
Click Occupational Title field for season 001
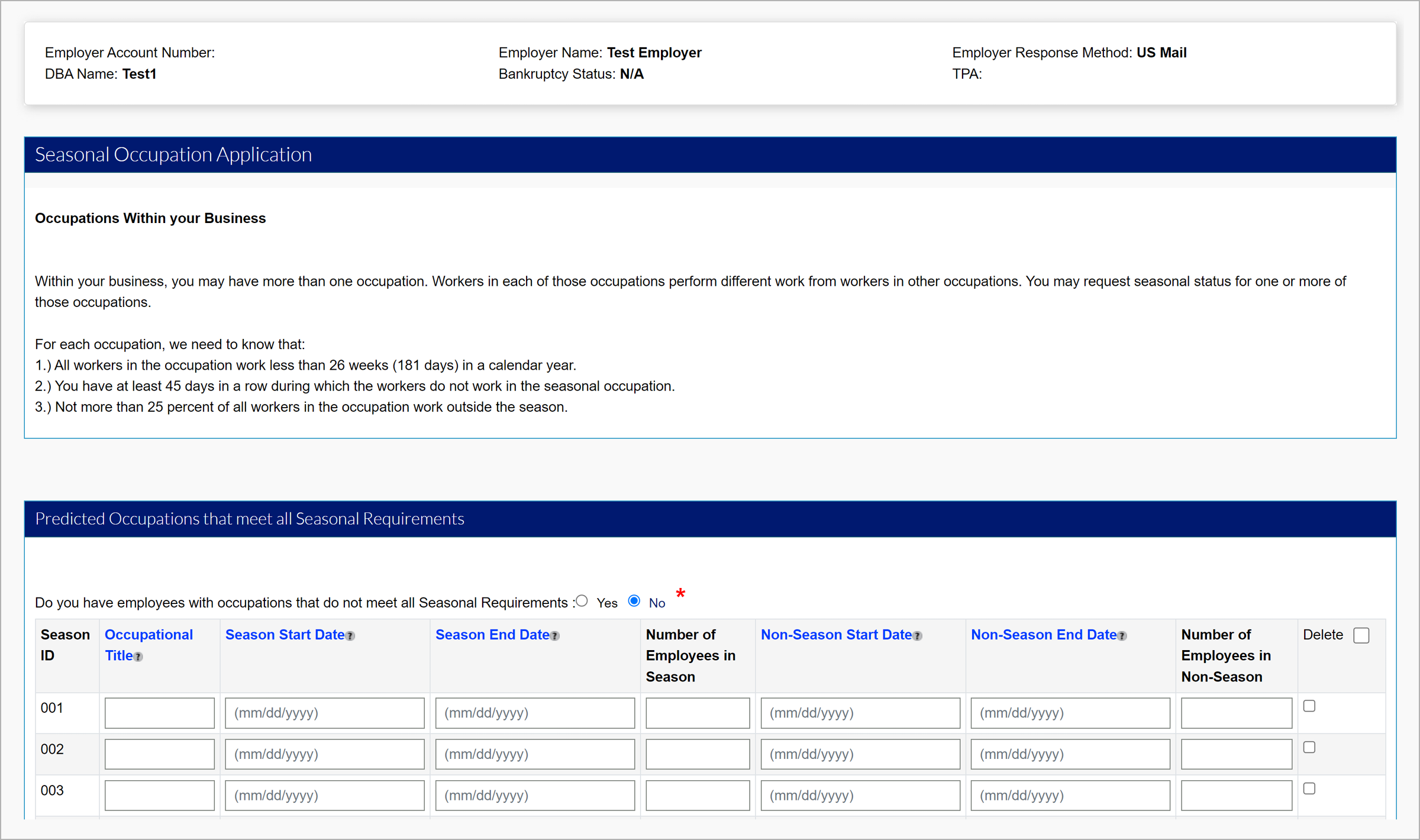pyautogui.click(x=159, y=713)
